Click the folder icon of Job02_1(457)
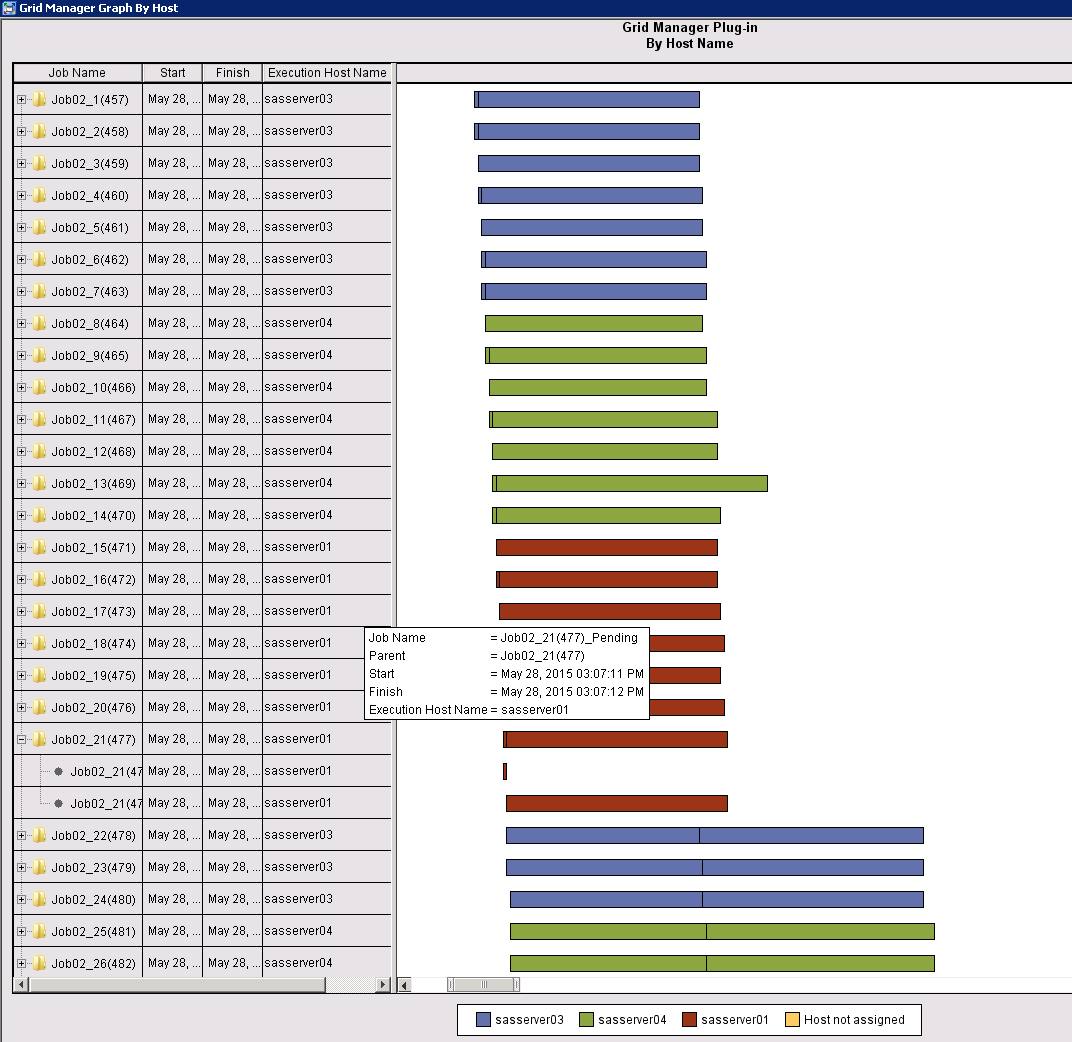This screenshot has height=1042, width=1072. (40, 99)
